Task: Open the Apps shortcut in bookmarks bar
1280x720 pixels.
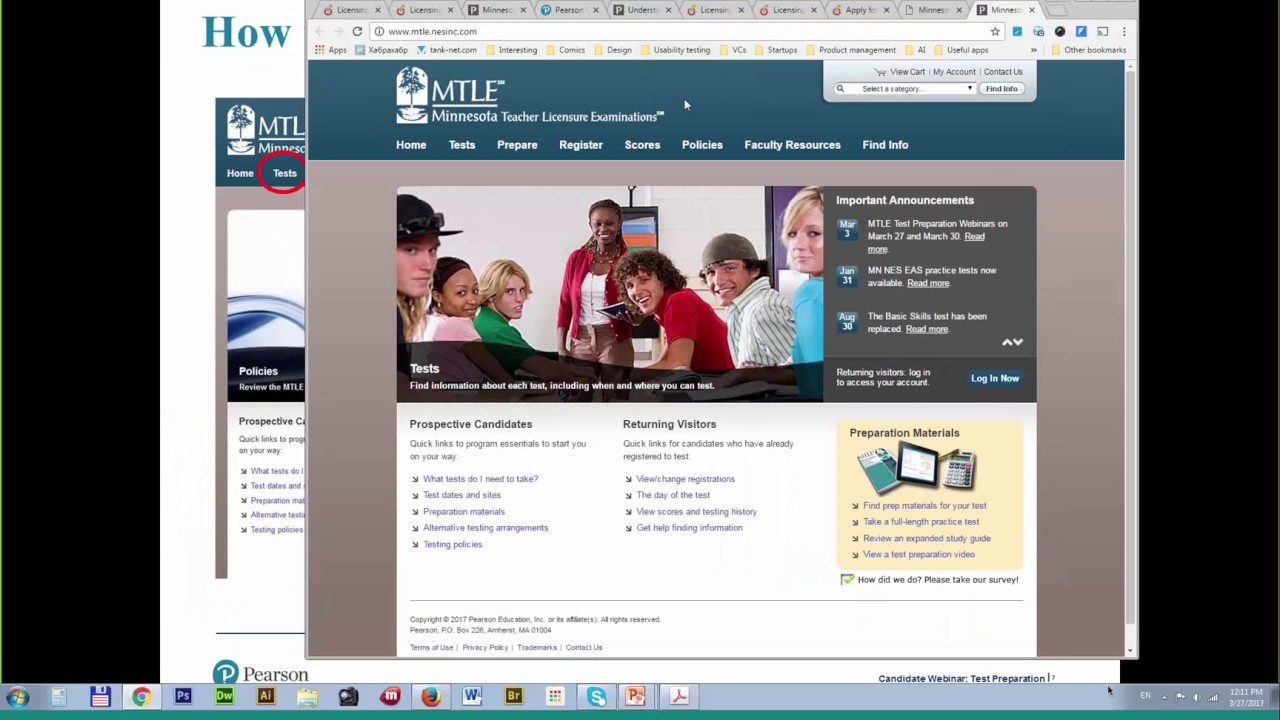Action: pyautogui.click(x=331, y=50)
